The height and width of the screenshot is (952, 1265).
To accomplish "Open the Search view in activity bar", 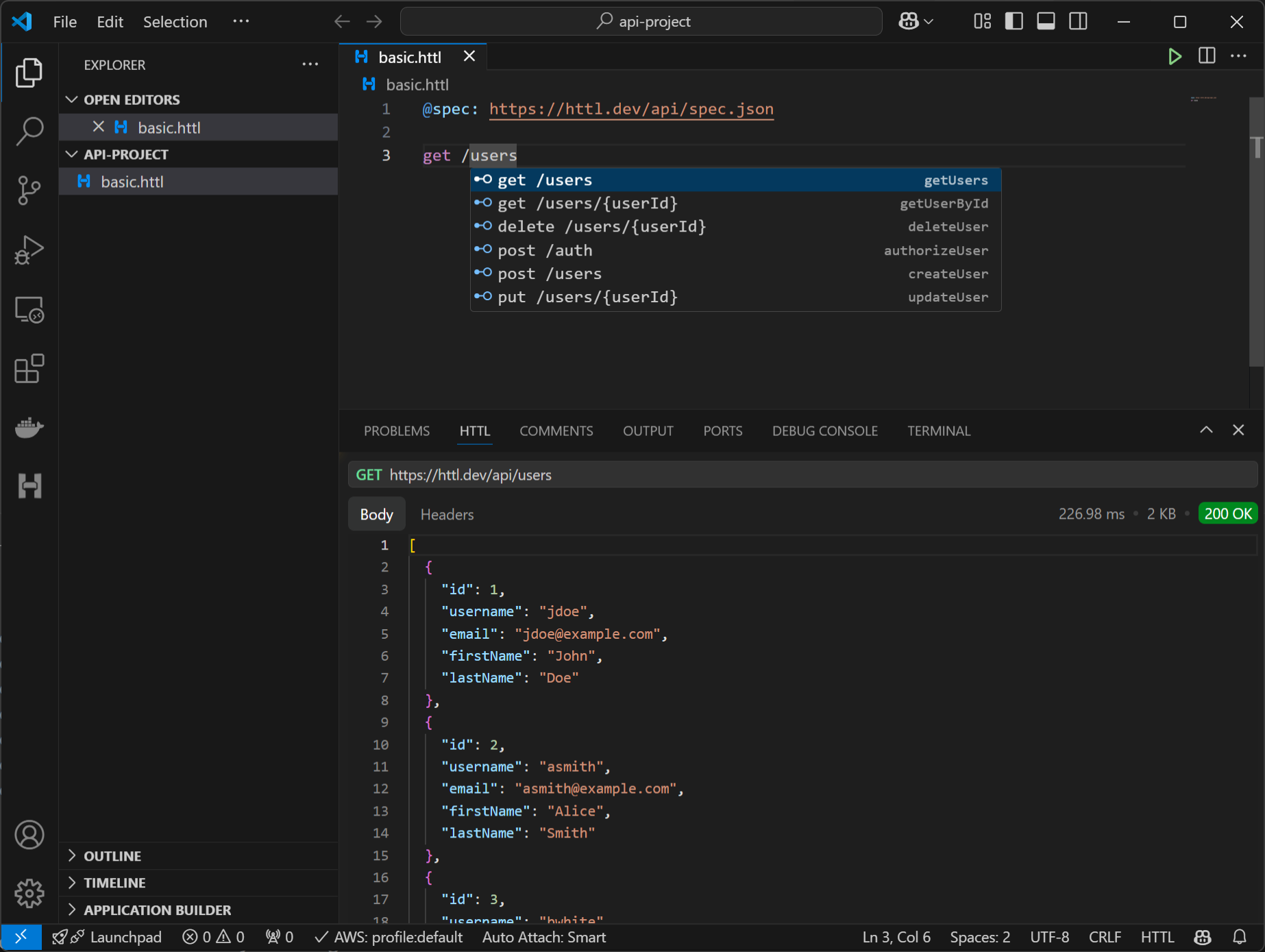I will pos(29,131).
